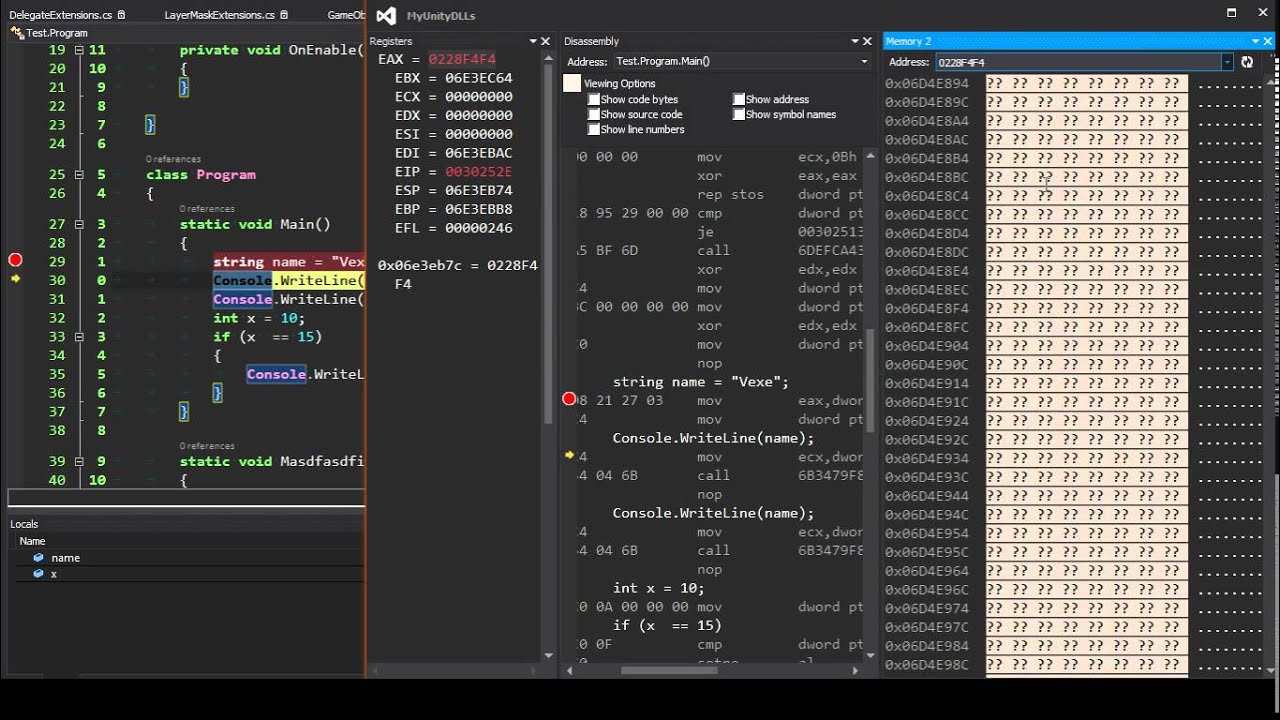Click 'if (x == 15)' line in Disassembly

667,625
